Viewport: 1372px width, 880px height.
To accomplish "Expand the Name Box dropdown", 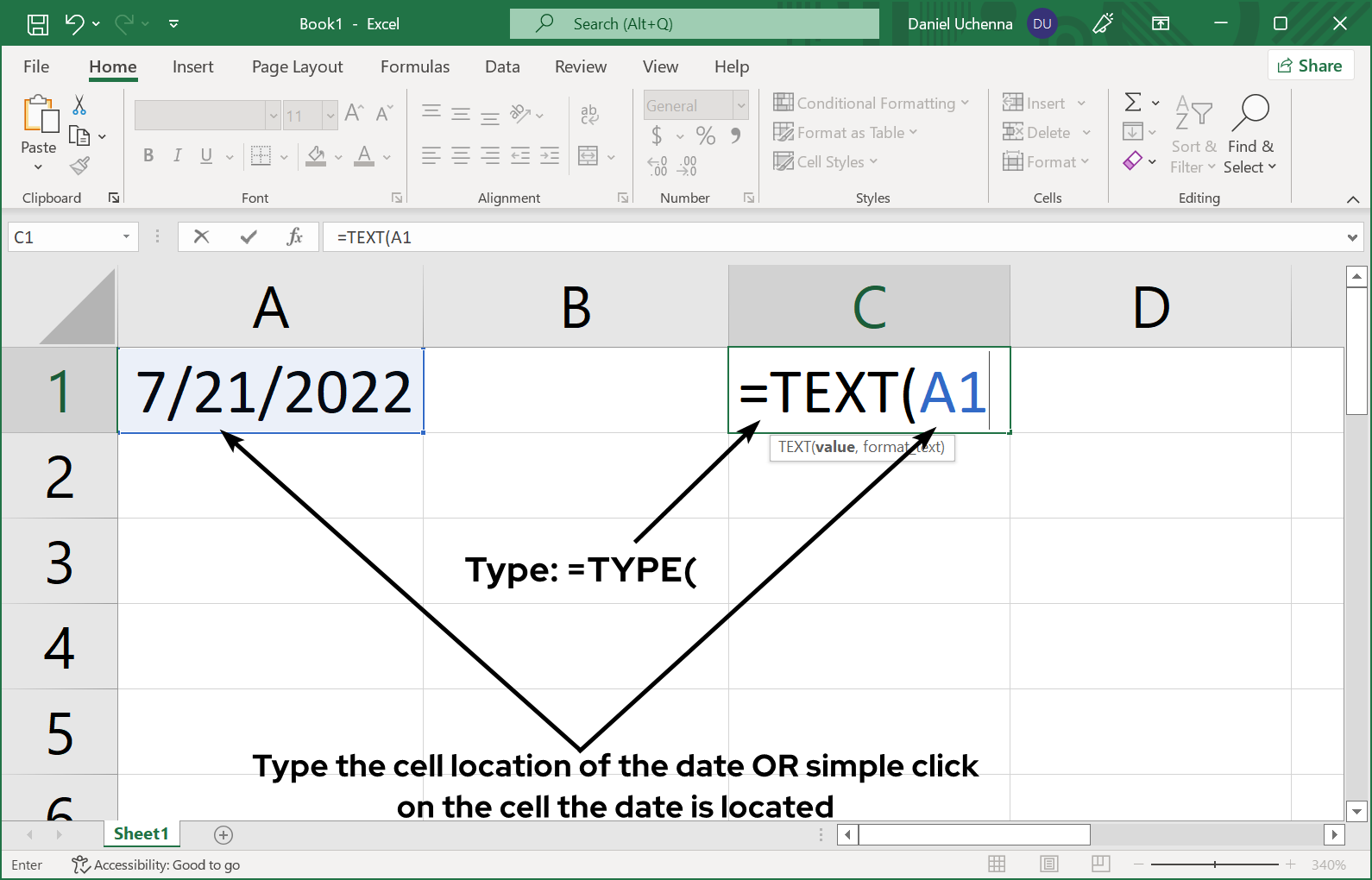I will [x=126, y=236].
